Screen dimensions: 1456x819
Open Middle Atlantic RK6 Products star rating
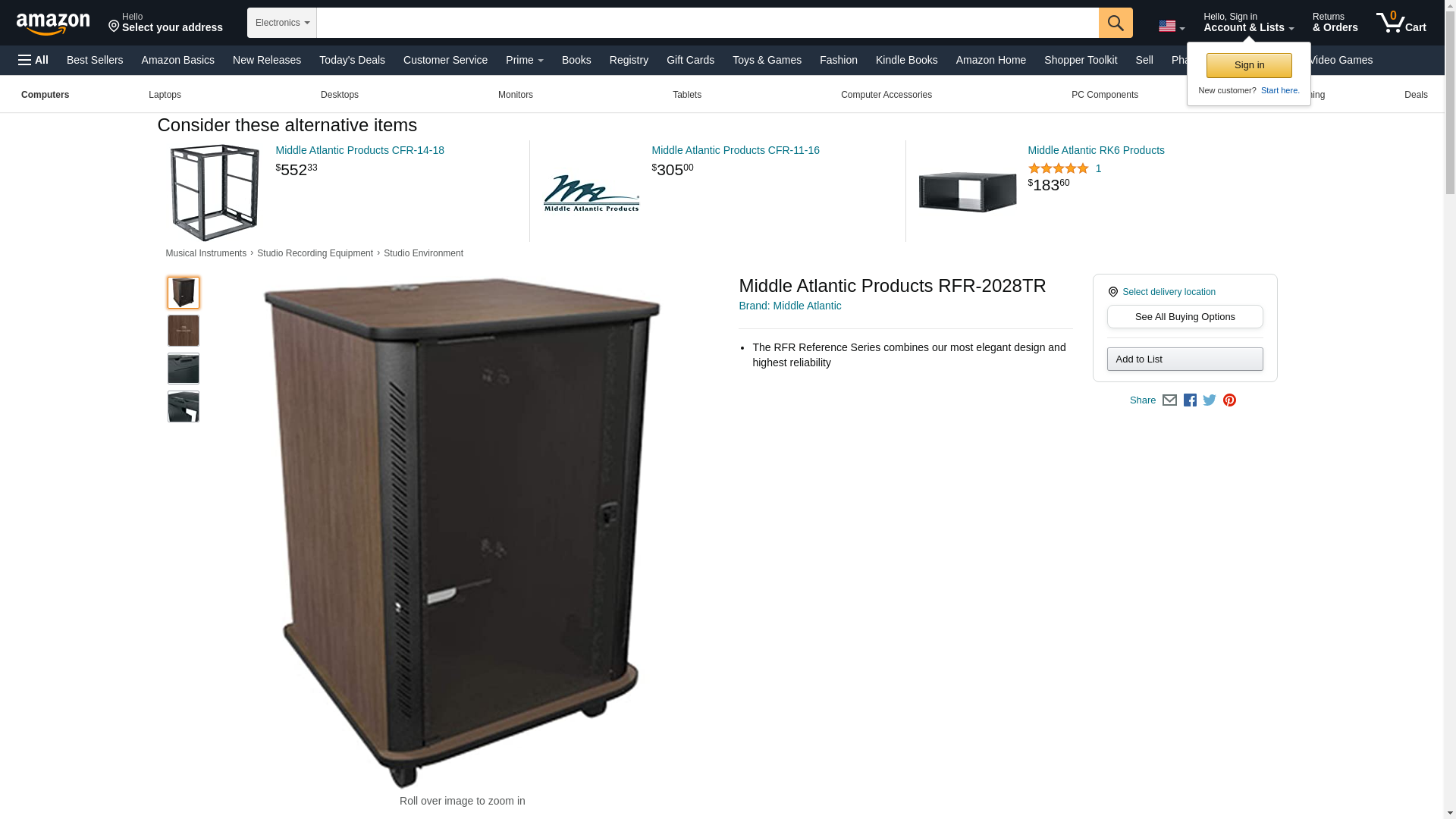[x=1058, y=168]
